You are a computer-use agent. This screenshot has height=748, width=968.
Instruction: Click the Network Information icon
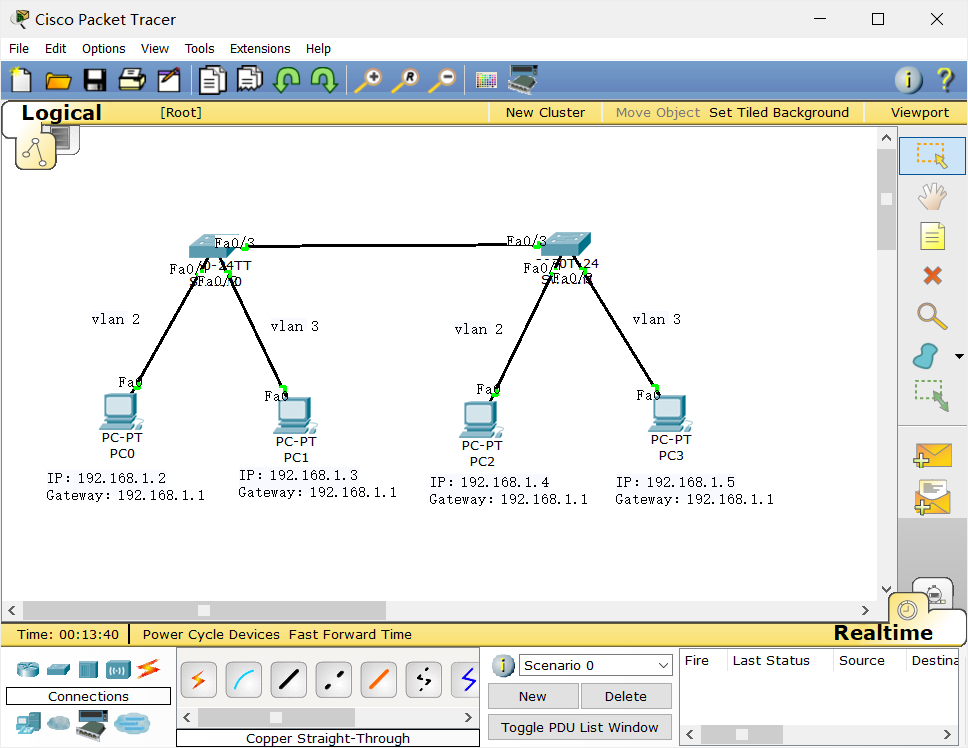pos(908,80)
